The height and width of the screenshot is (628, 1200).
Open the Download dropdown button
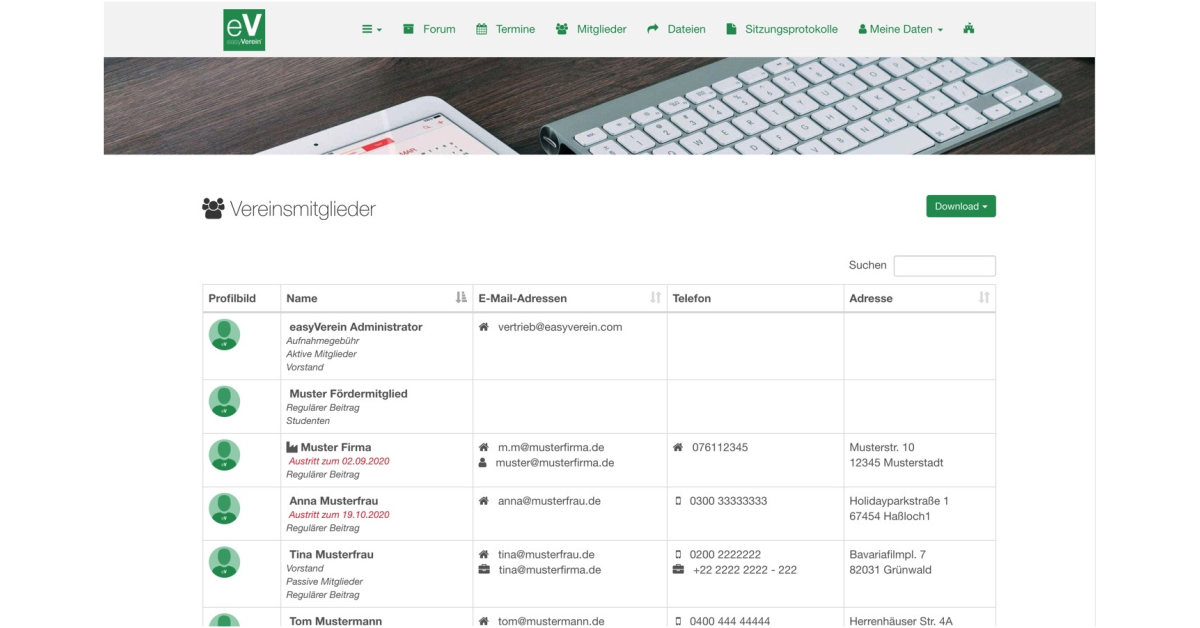point(961,206)
